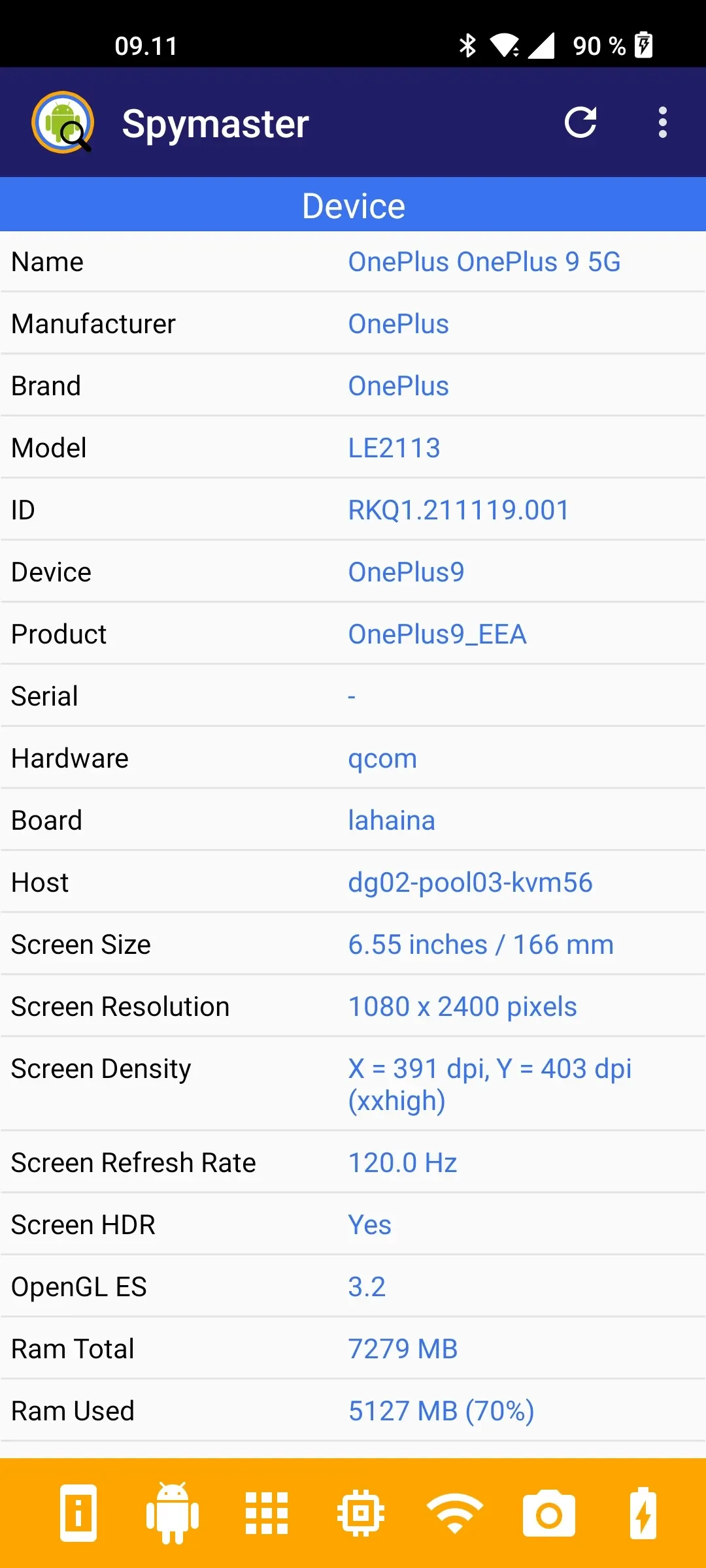Tap the LE2113 model value

[394, 448]
